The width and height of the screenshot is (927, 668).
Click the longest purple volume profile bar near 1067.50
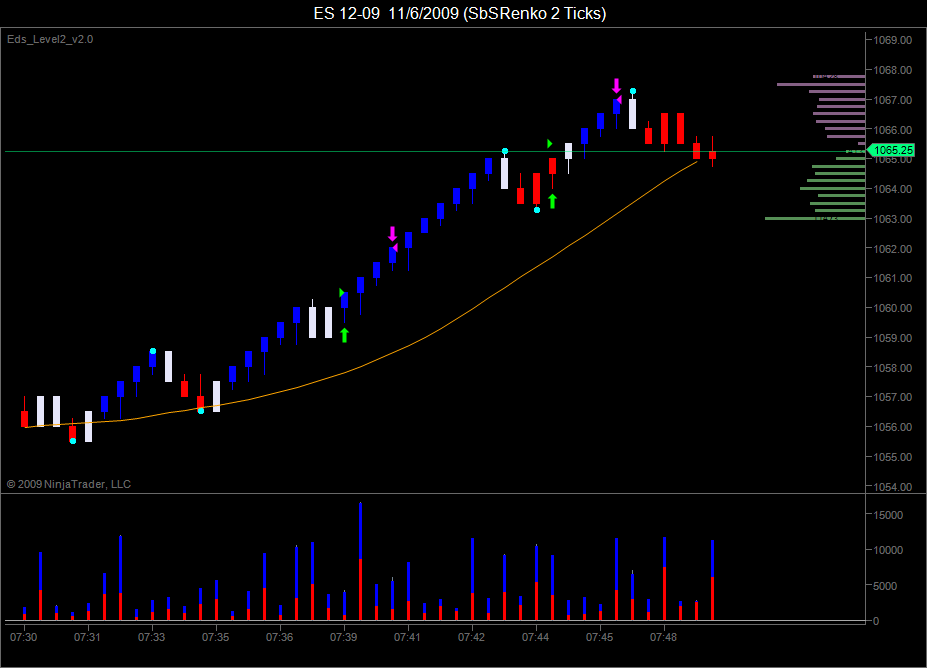[821, 85]
